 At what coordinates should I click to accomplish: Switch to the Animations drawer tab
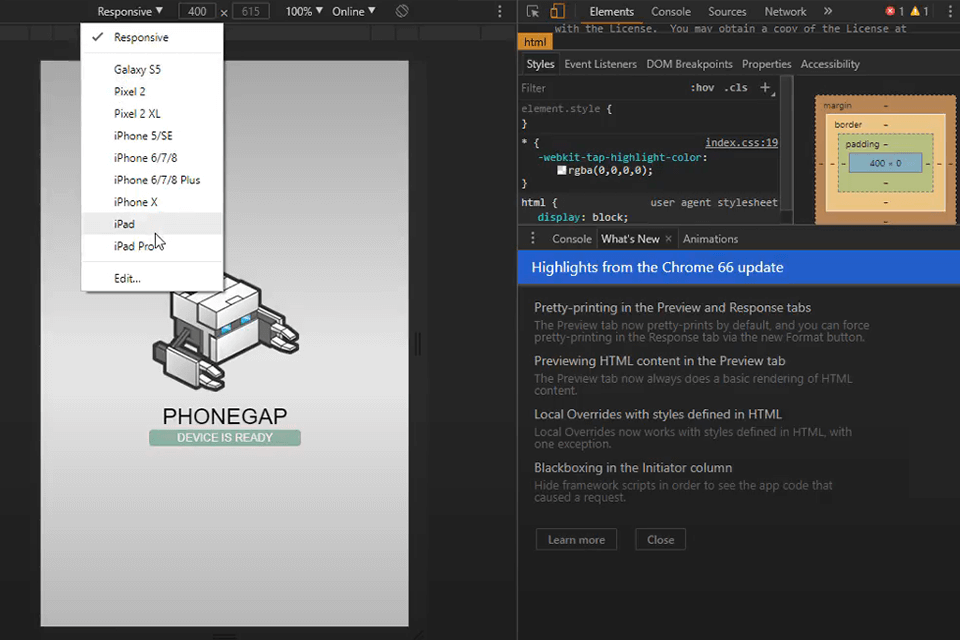tap(710, 239)
